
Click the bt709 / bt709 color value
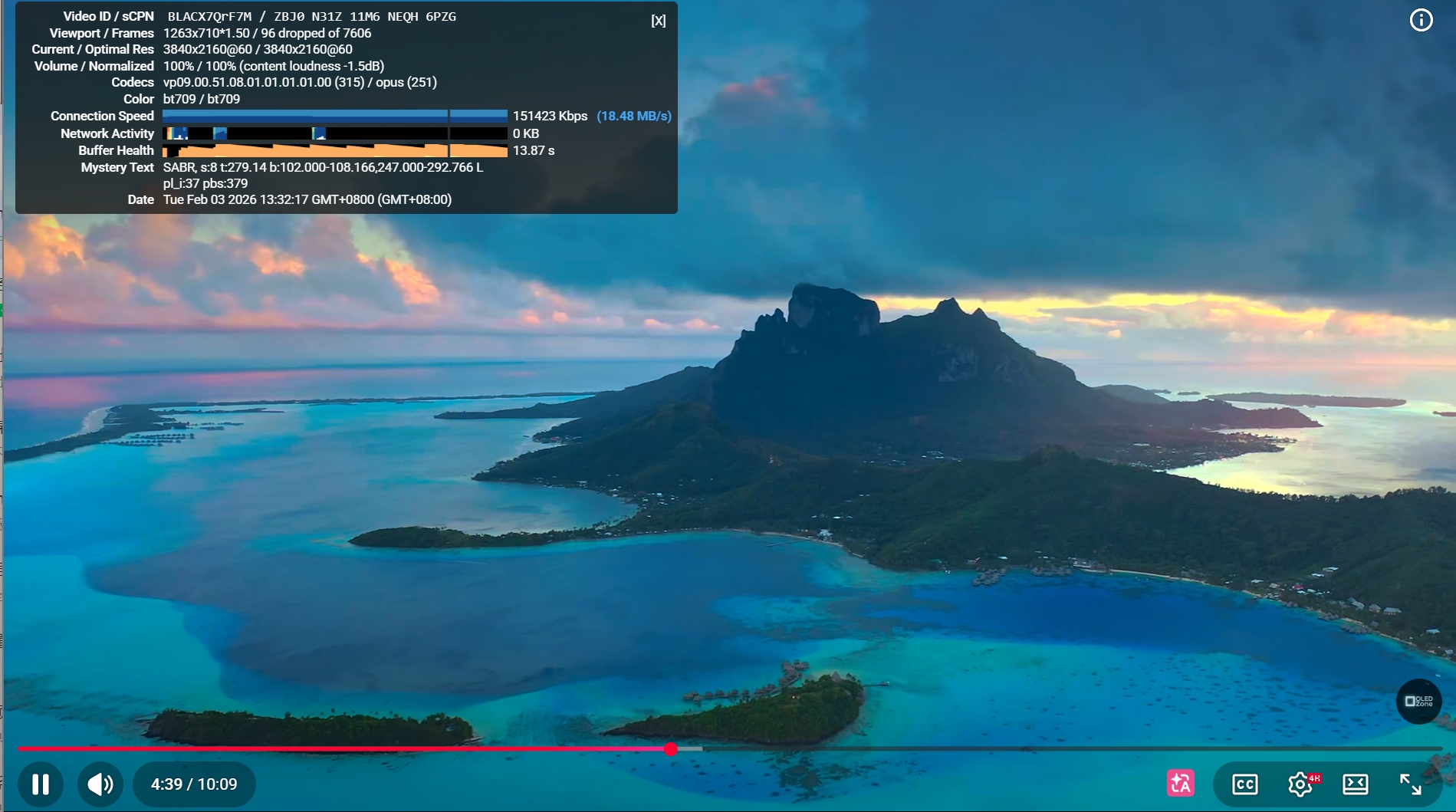pos(202,99)
